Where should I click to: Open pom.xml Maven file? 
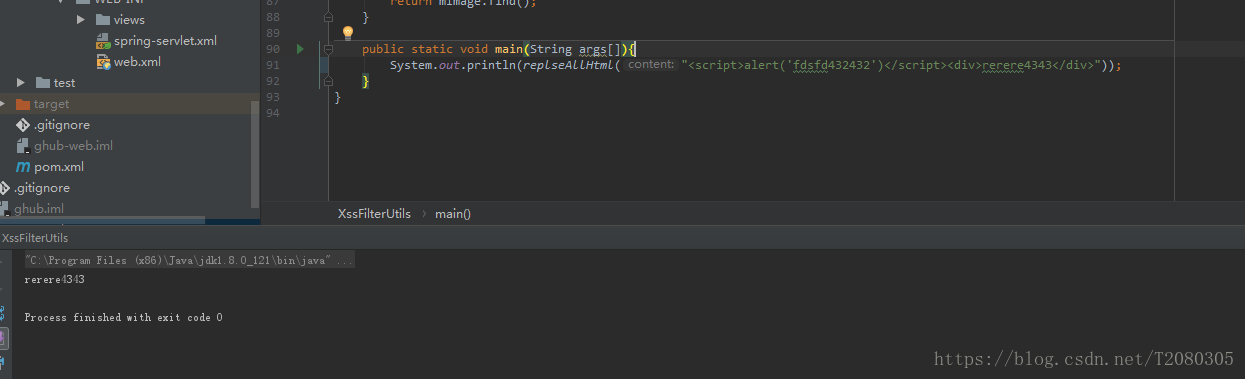[59, 167]
